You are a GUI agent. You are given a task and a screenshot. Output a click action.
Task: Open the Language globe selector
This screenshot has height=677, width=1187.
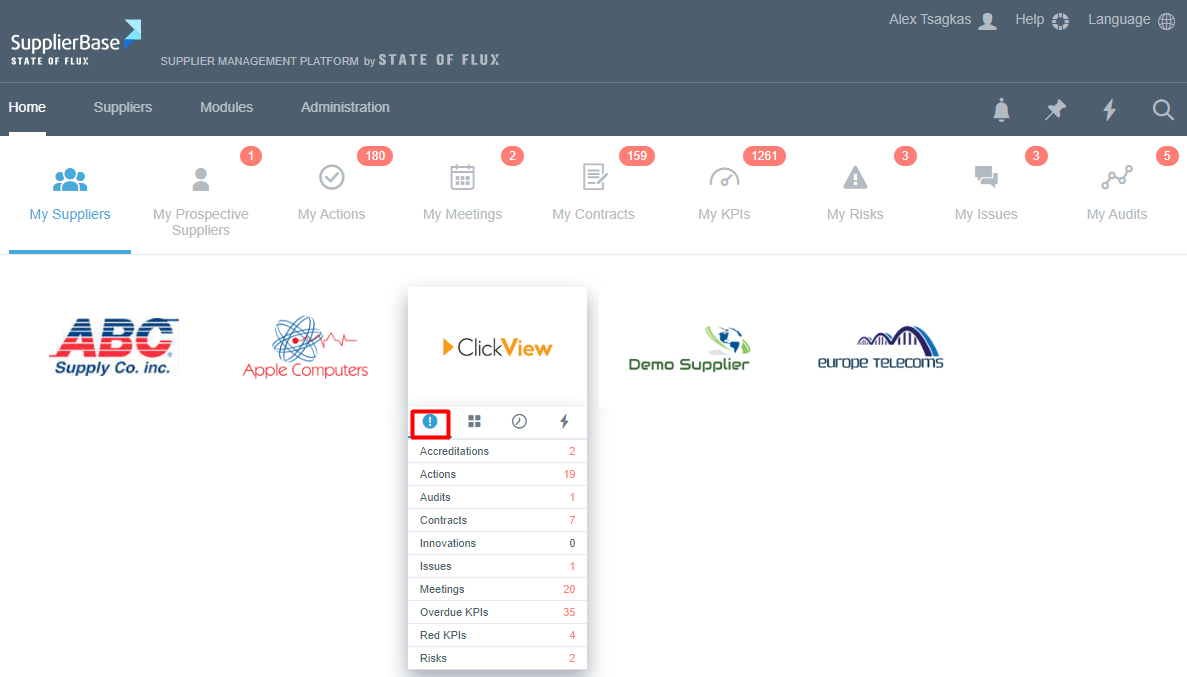click(1132, 20)
